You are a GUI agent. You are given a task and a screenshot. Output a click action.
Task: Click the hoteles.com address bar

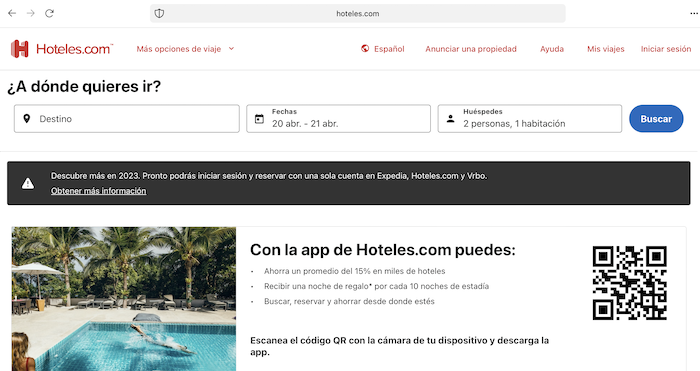(358, 13)
